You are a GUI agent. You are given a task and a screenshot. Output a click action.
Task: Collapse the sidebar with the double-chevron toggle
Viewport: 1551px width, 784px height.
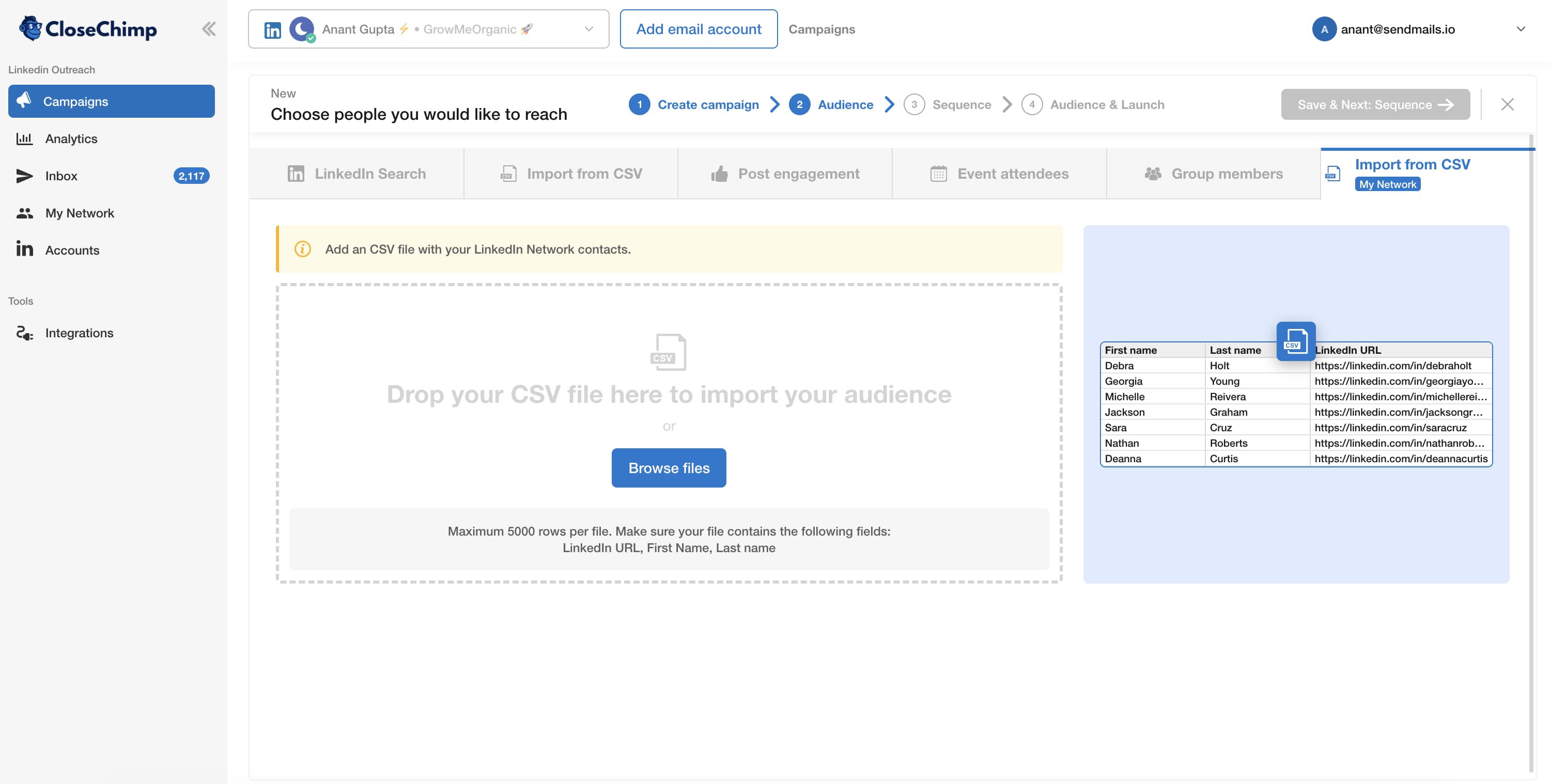(x=208, y=28)
